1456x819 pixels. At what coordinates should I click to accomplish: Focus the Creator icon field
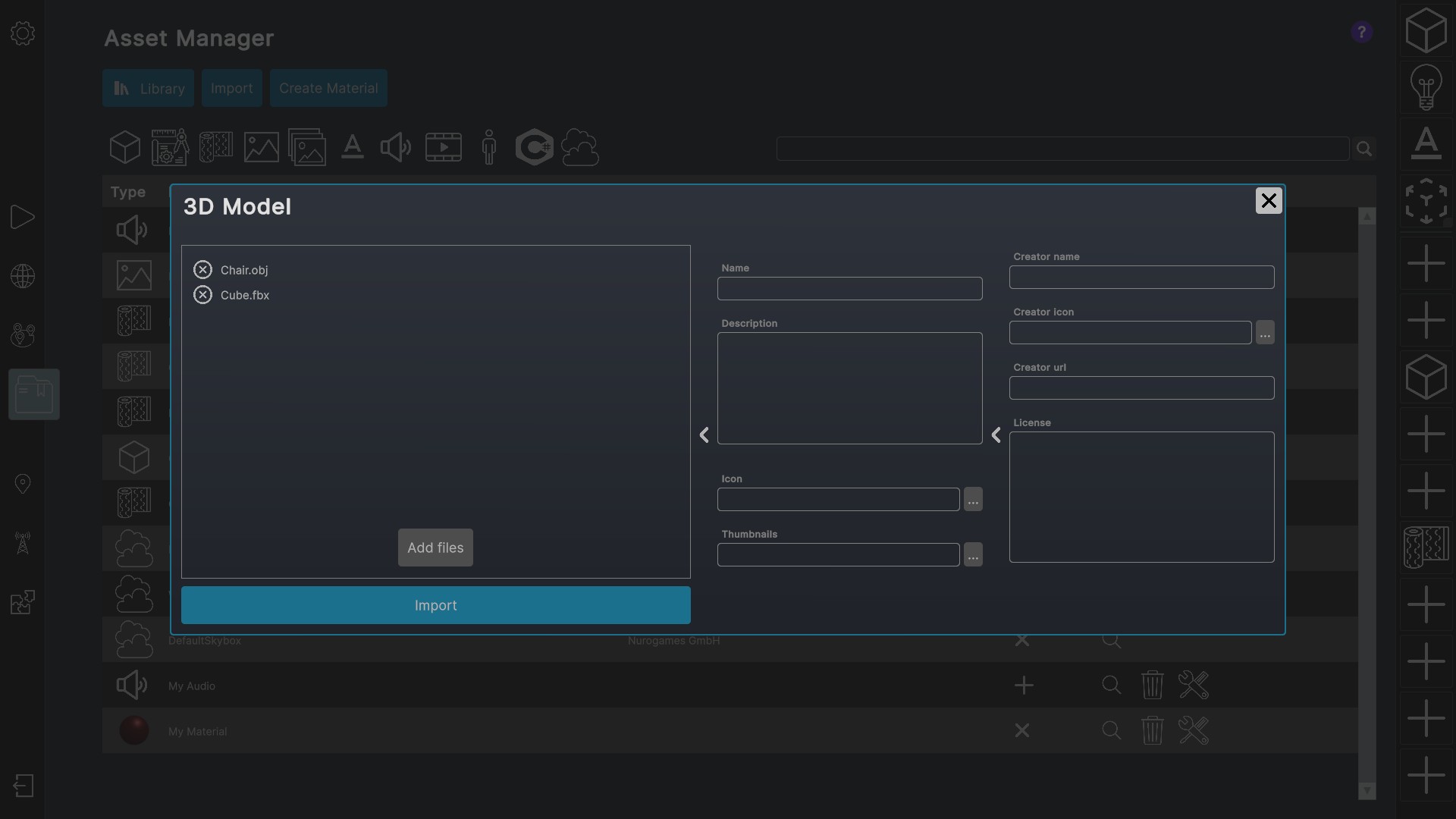(x=1130, y=332)
